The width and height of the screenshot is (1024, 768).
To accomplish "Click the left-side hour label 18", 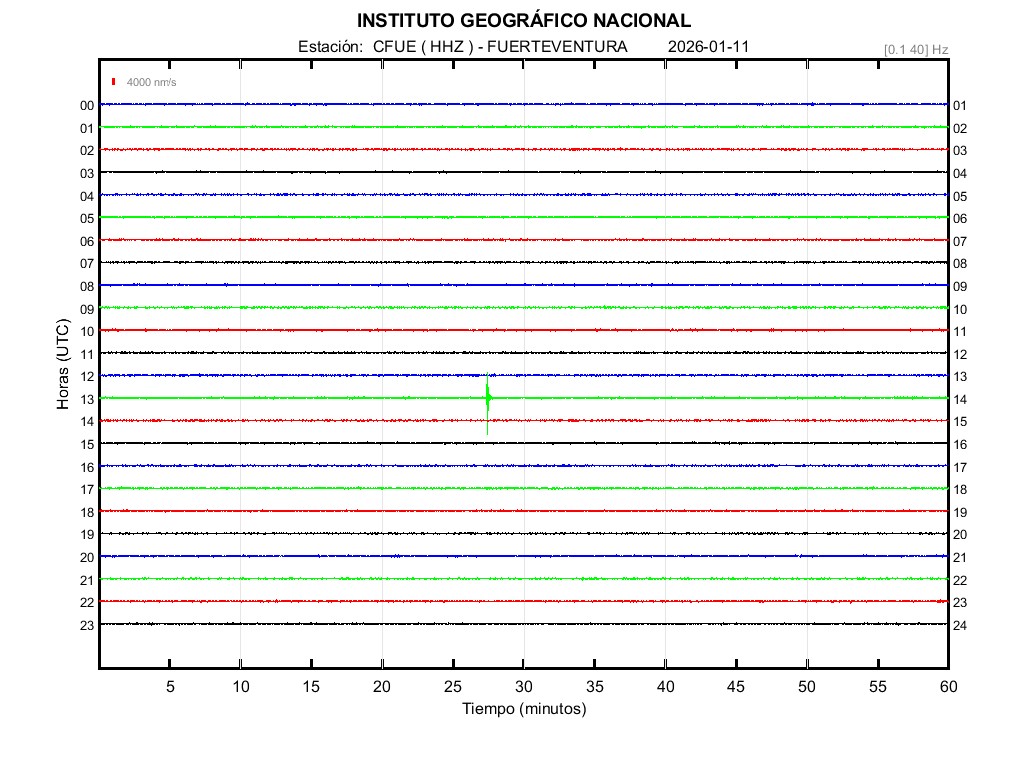I will coord(87,512).
